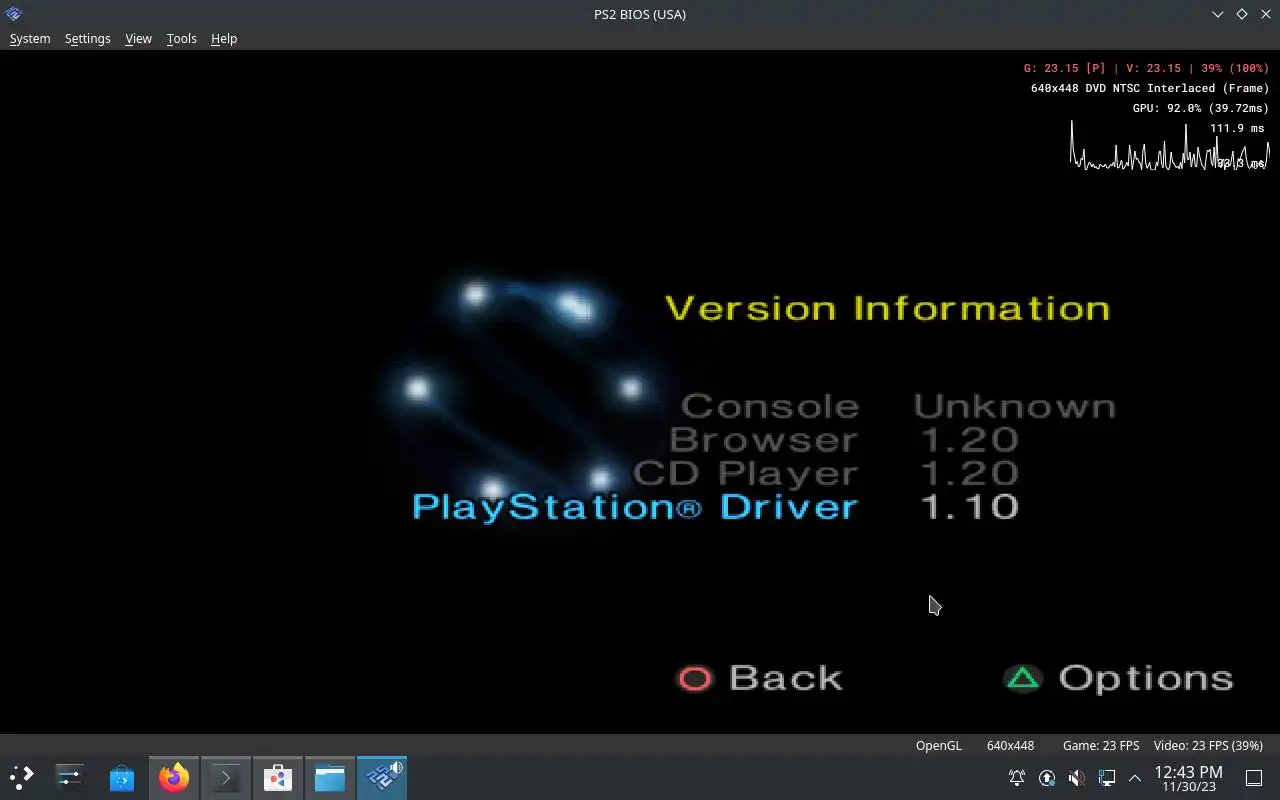Open the Tools menu
The image size is (1280, 800).
pos(181,38)
